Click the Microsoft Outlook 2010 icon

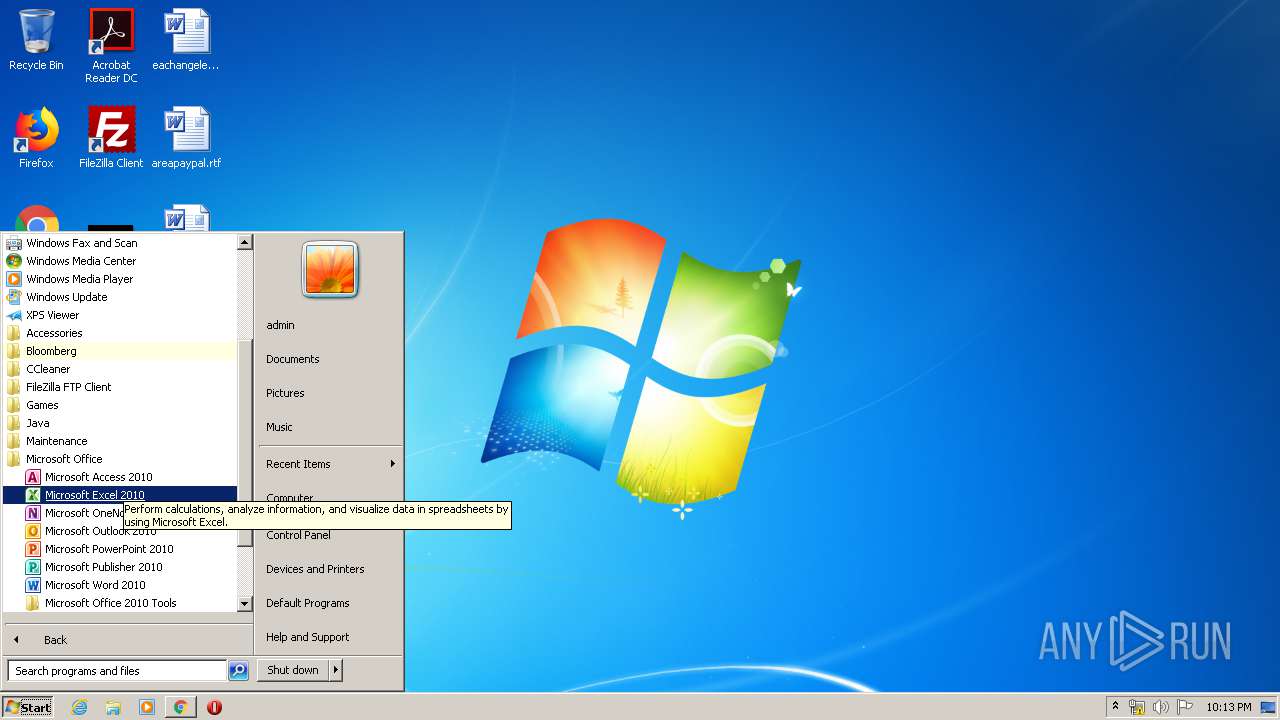click(33, 531)
